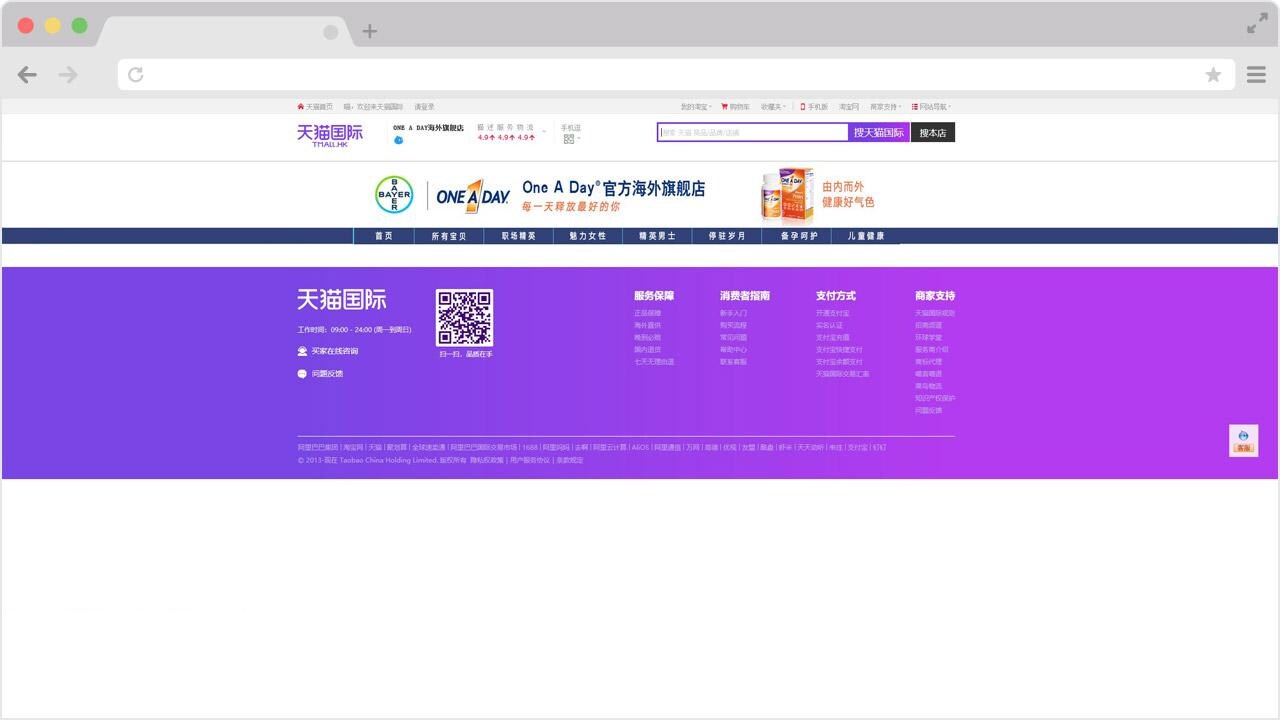This screenshot has height=720, width=1280.
Task: Click the product search input field
Action: (x=753, y=132)
